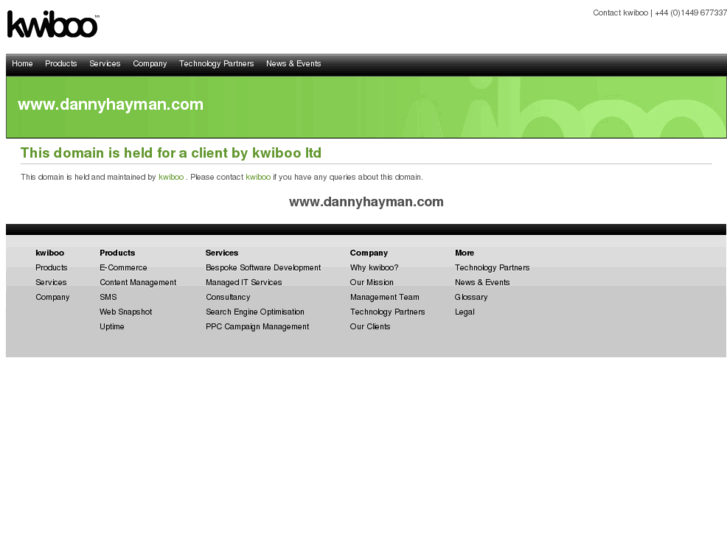Open the E-Commerce footer link

pos(123,268)
